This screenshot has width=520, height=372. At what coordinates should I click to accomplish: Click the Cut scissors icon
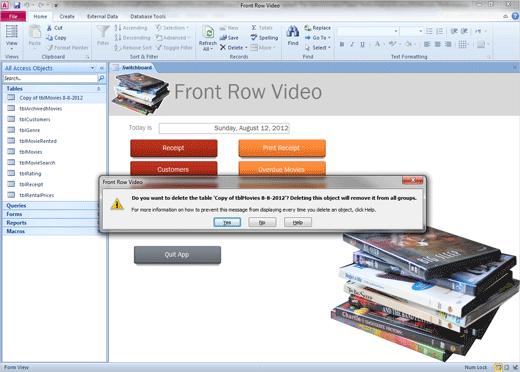[x=49, y=28]
